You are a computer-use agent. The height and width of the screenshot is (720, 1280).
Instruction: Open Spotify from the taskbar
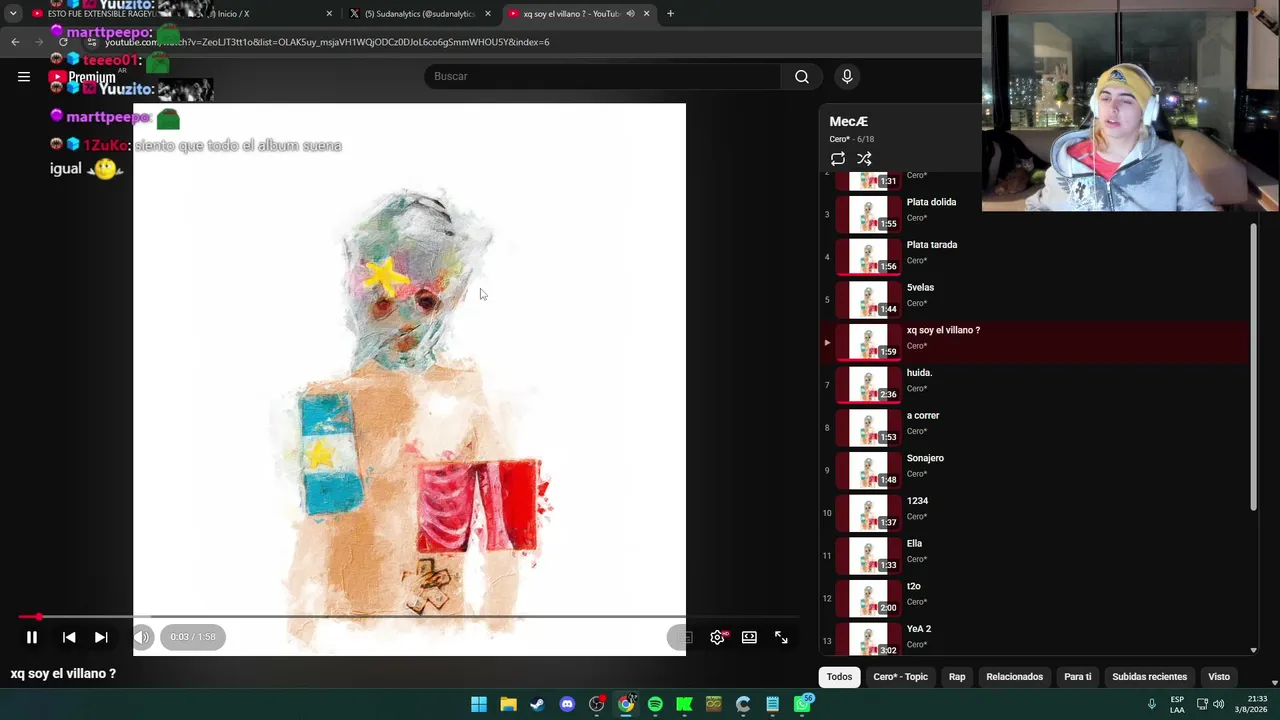point(655,704)
